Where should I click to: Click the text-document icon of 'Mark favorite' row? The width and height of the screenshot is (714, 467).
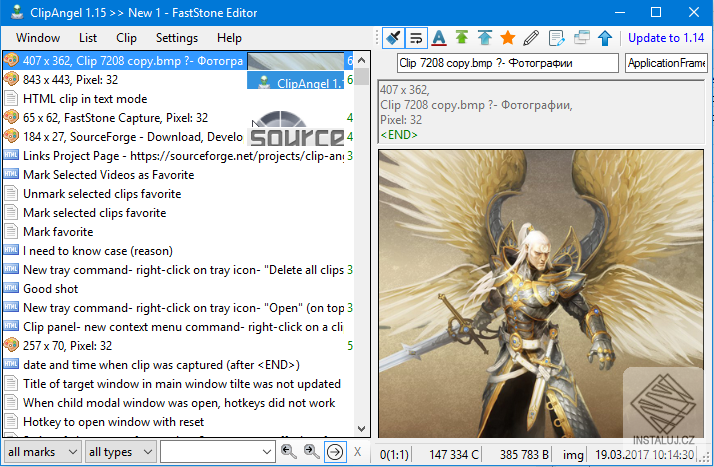point(11,231)
